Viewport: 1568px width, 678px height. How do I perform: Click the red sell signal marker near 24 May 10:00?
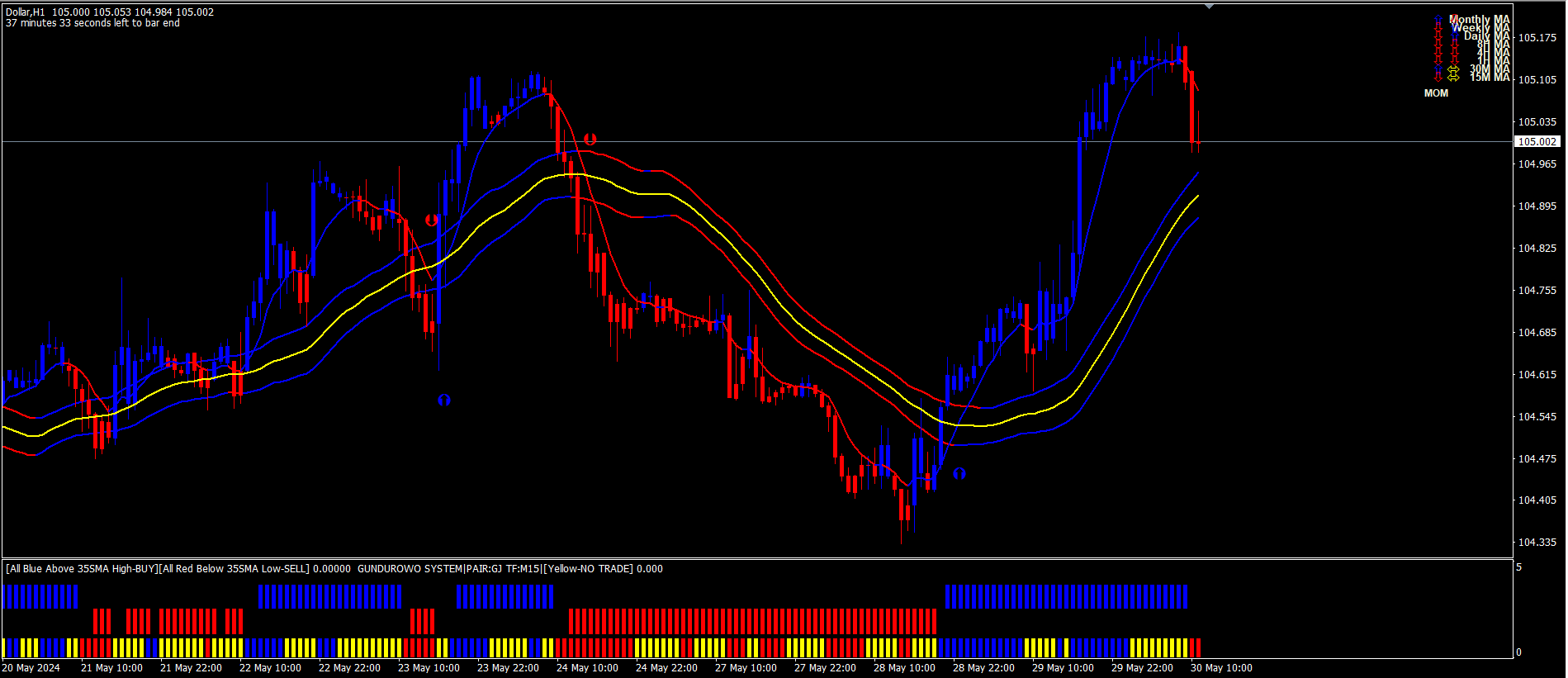(590, 140)
